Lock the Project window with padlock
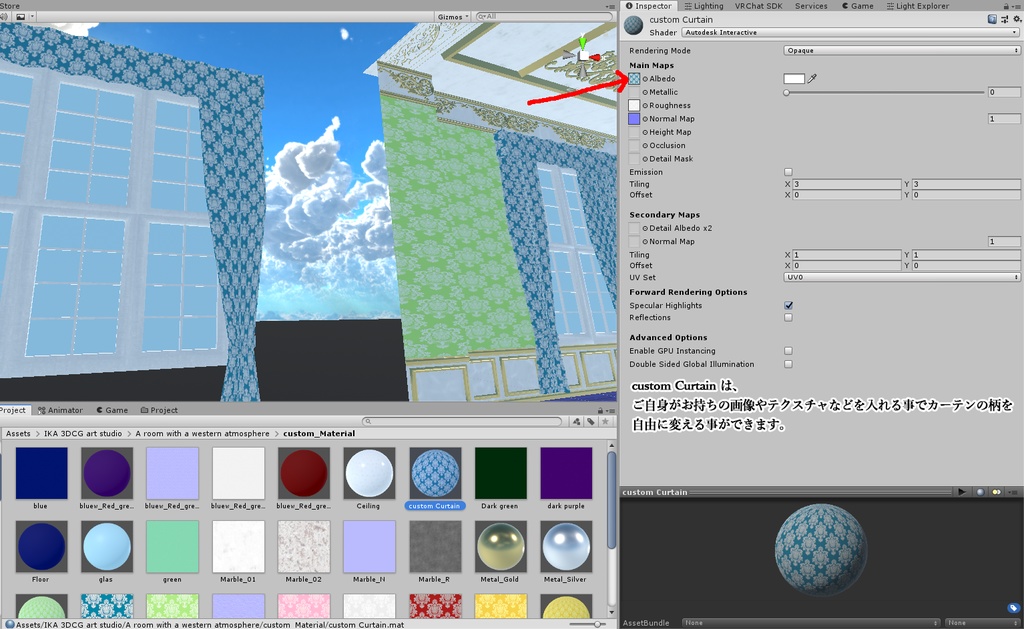Image resolution: width=1024 pixels, height=629 pixels. [601, 410]
